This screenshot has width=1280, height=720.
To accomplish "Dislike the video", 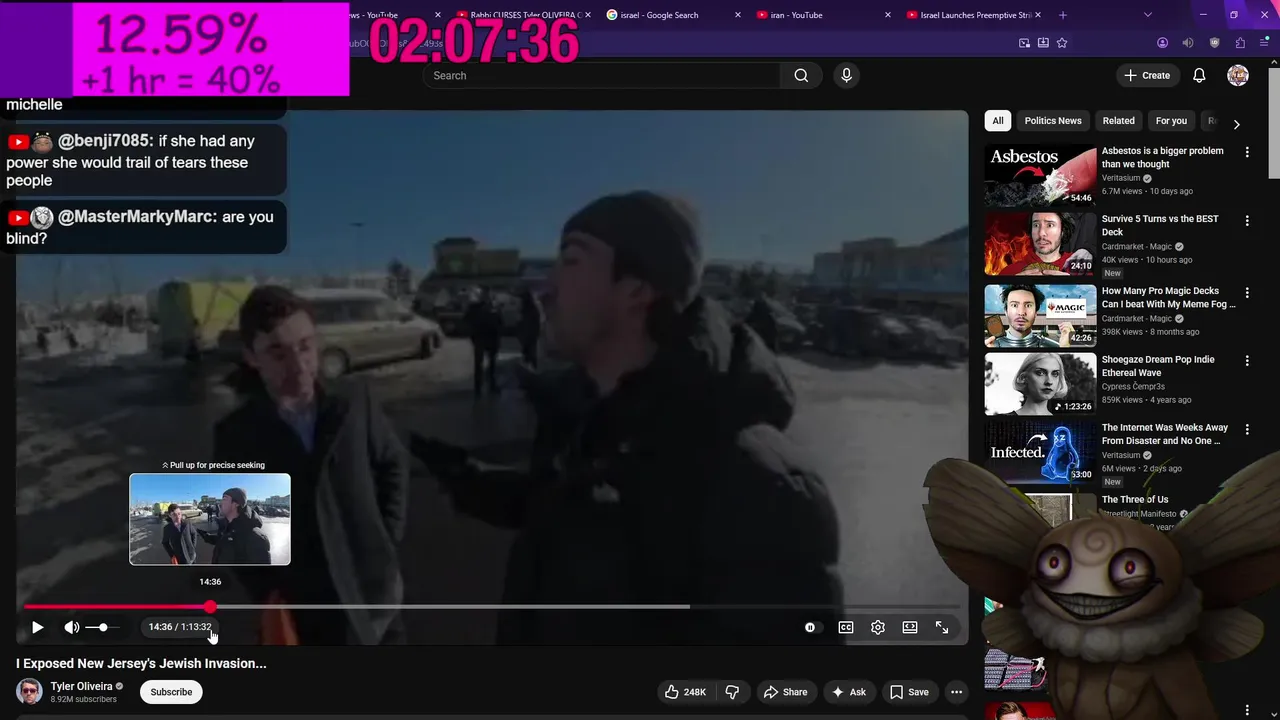I will 732,692.
